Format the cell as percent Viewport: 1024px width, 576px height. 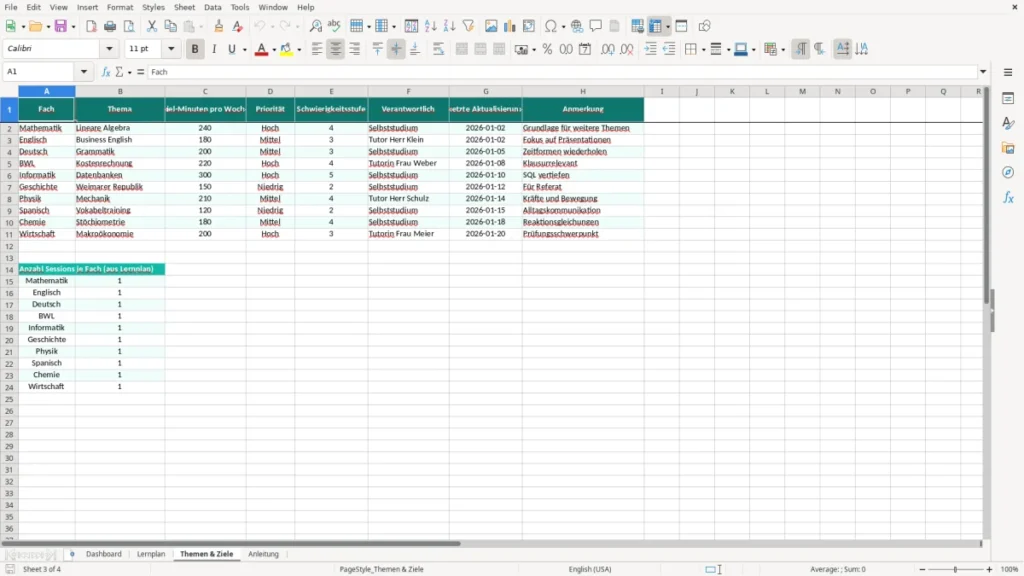click(x=547, y=49)
